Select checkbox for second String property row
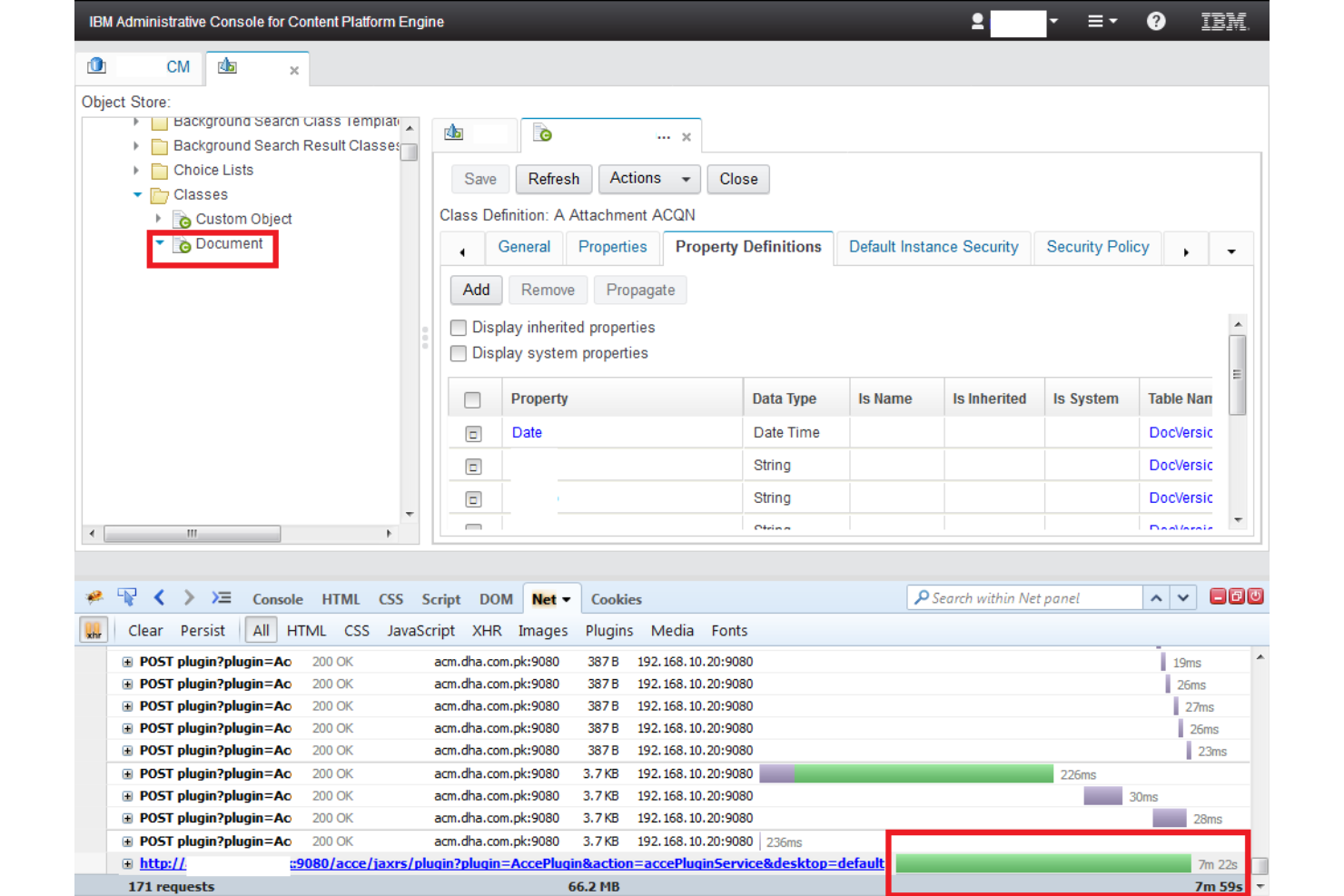This screenshot has width=1344, height=896. point(473,499)
